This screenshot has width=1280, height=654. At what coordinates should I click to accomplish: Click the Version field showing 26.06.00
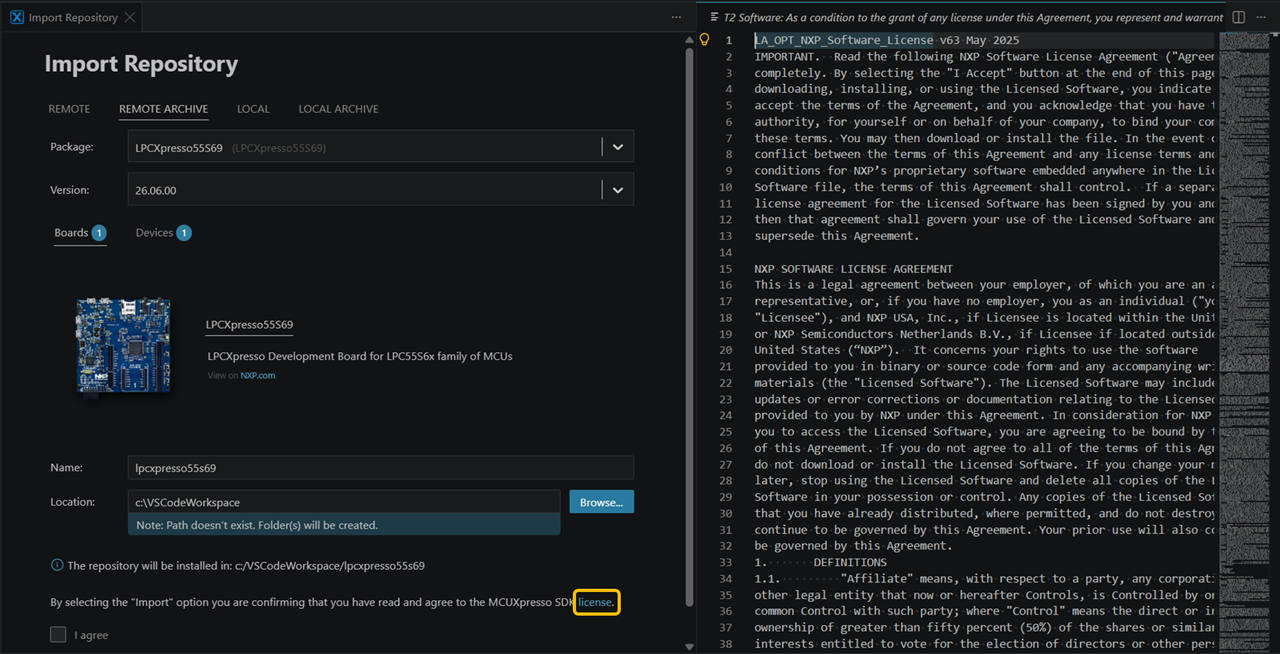381,190
